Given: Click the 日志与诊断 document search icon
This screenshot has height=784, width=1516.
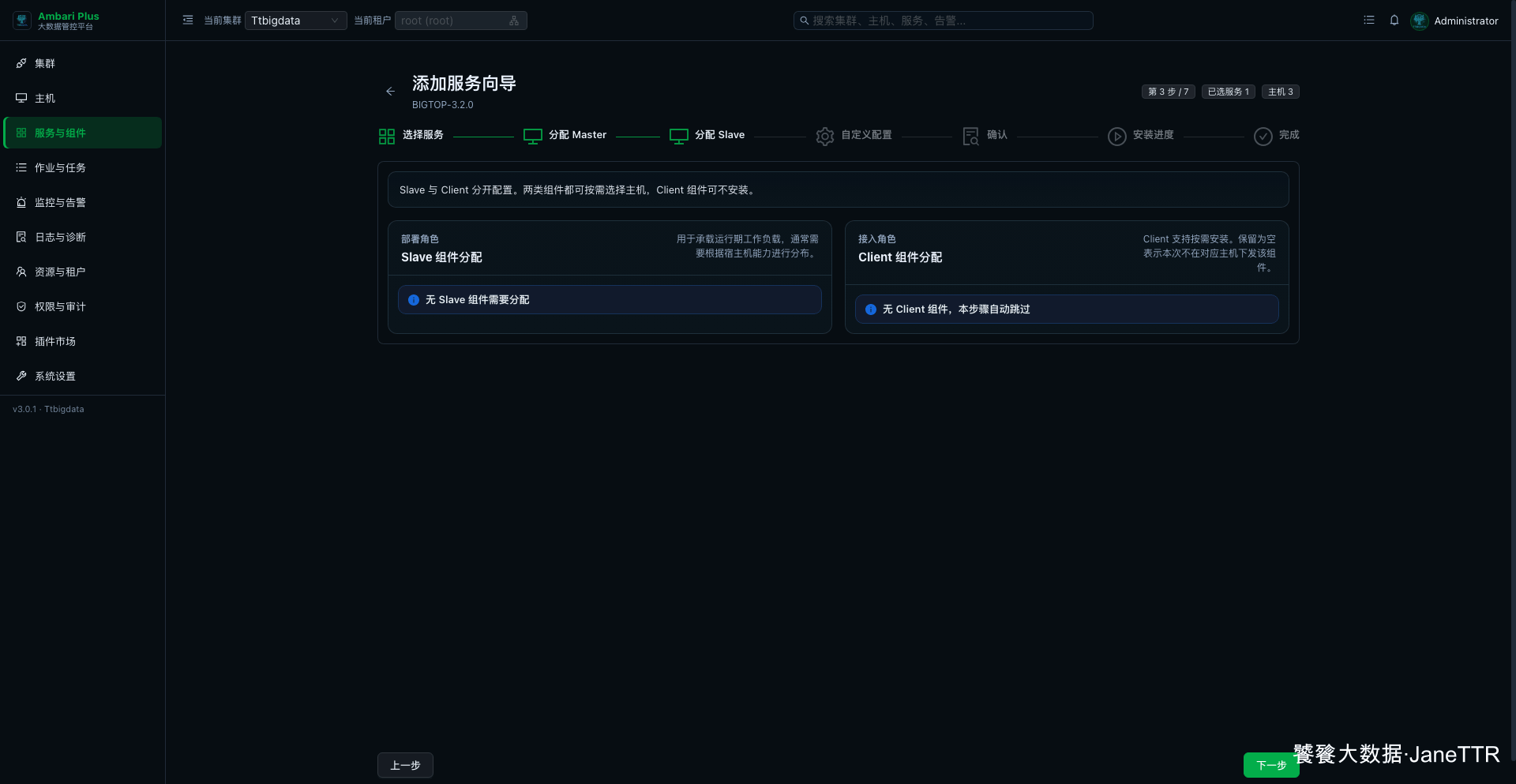Looking at the screenshot, I should pos(21,237).
